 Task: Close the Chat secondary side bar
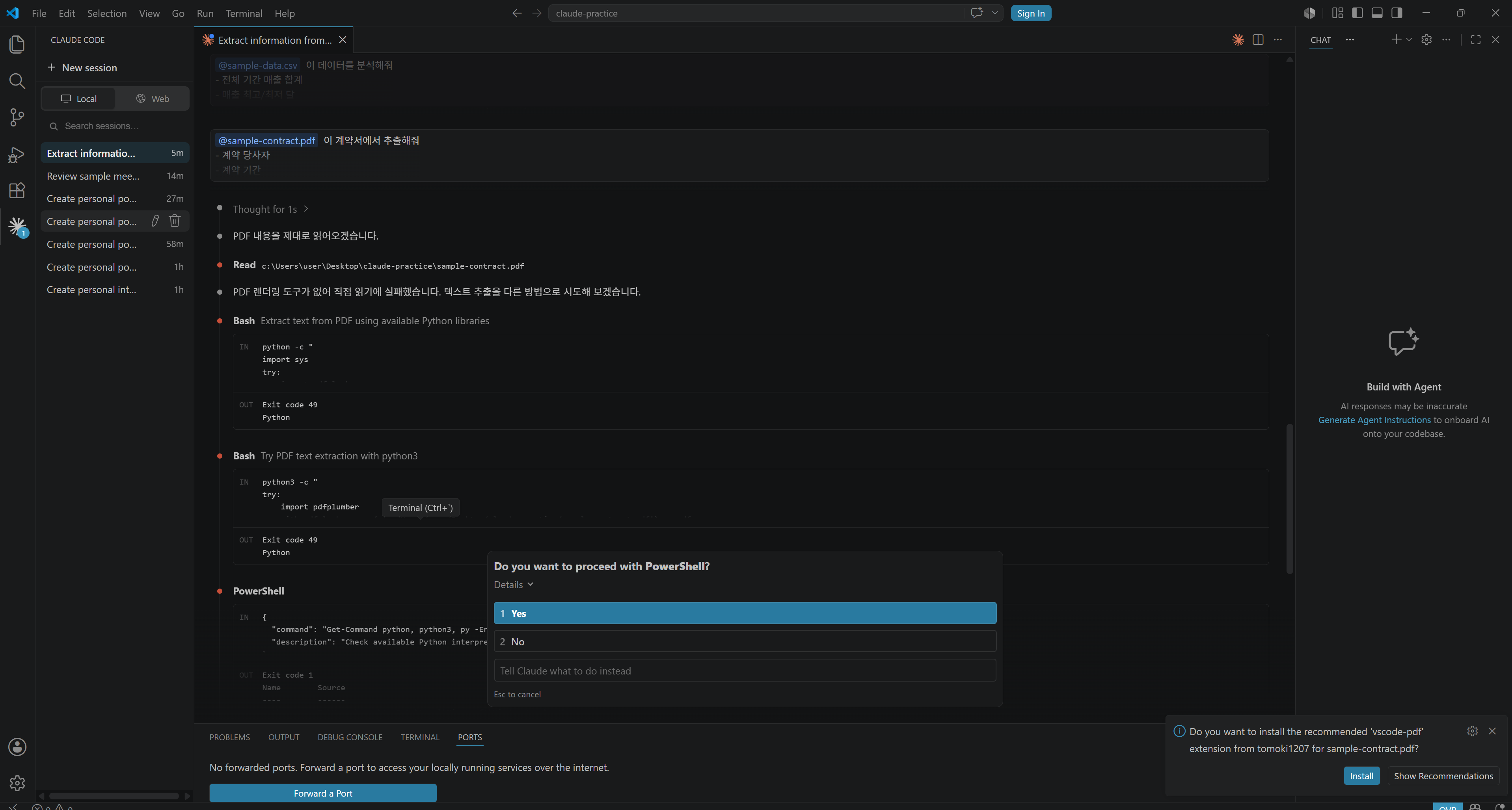click(1495, 40)
